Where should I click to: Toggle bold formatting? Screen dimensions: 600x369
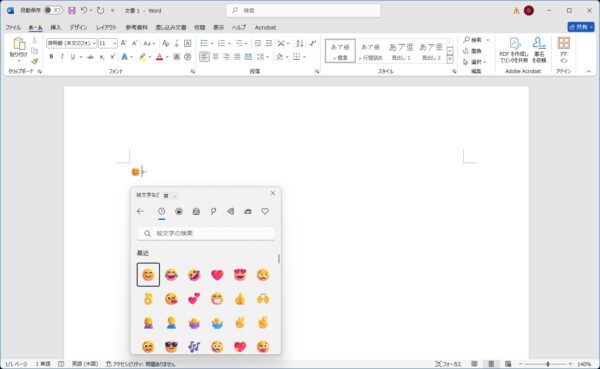coord(51,57)
